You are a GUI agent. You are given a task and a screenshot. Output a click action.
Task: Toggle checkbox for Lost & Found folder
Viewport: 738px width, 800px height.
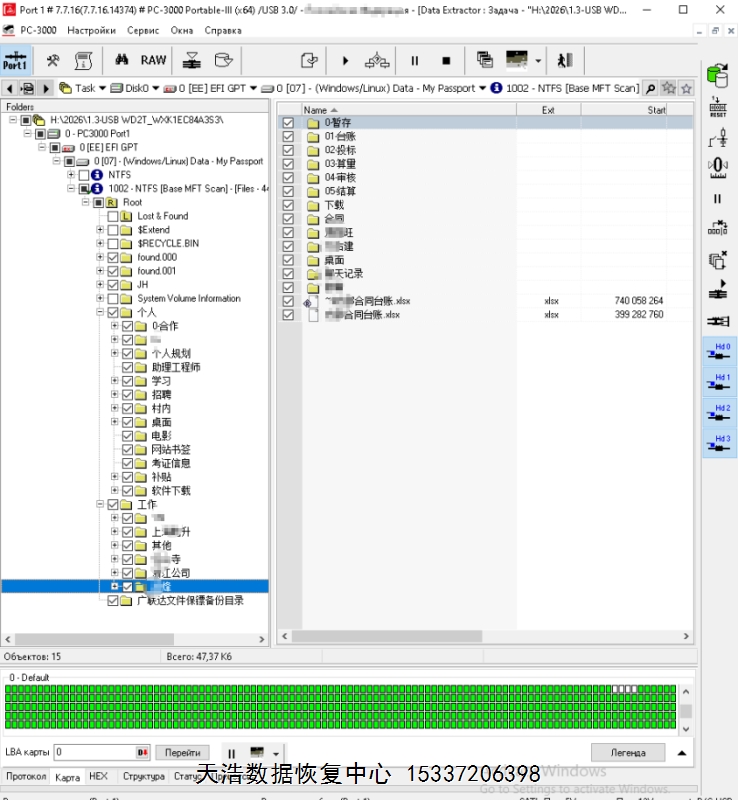(113, 216)
